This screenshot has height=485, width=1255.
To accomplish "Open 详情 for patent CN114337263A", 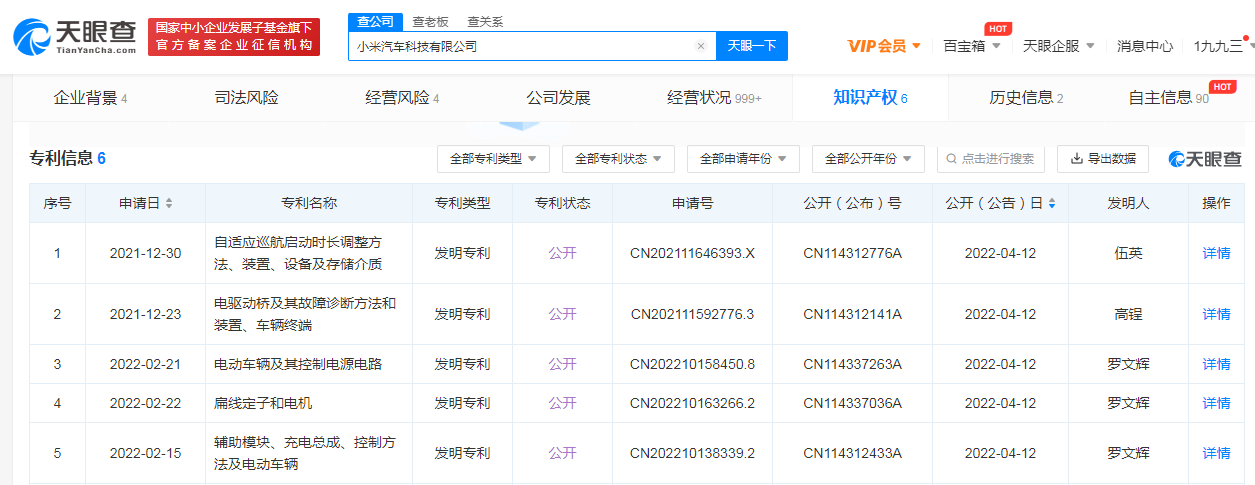I will coord(1216,364).
